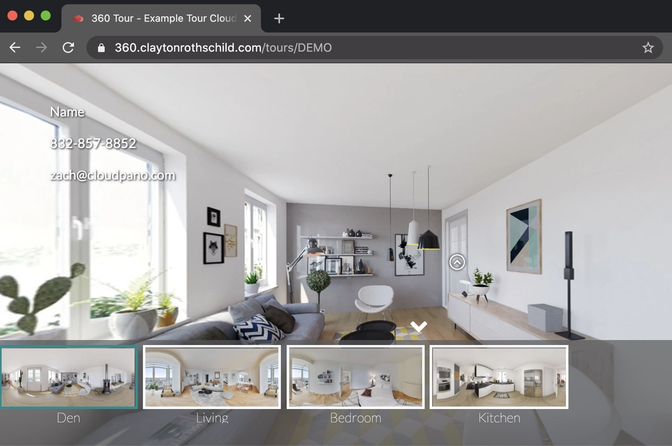Open the Kitchen scene thumbnail

pyautogui.click(x=499, y=377)
